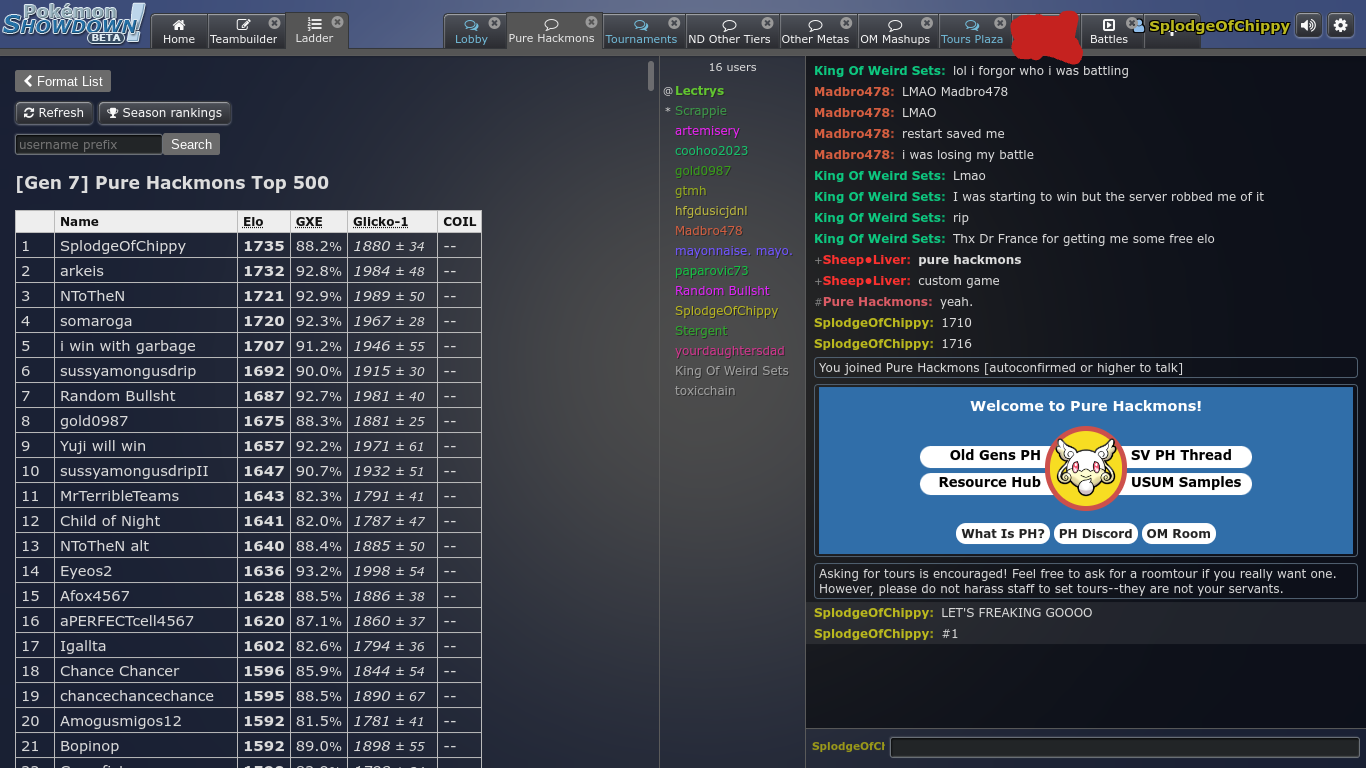Screen dimensions: 1366x768
Task: Open the Battles tab
Action: [1108, 31]
